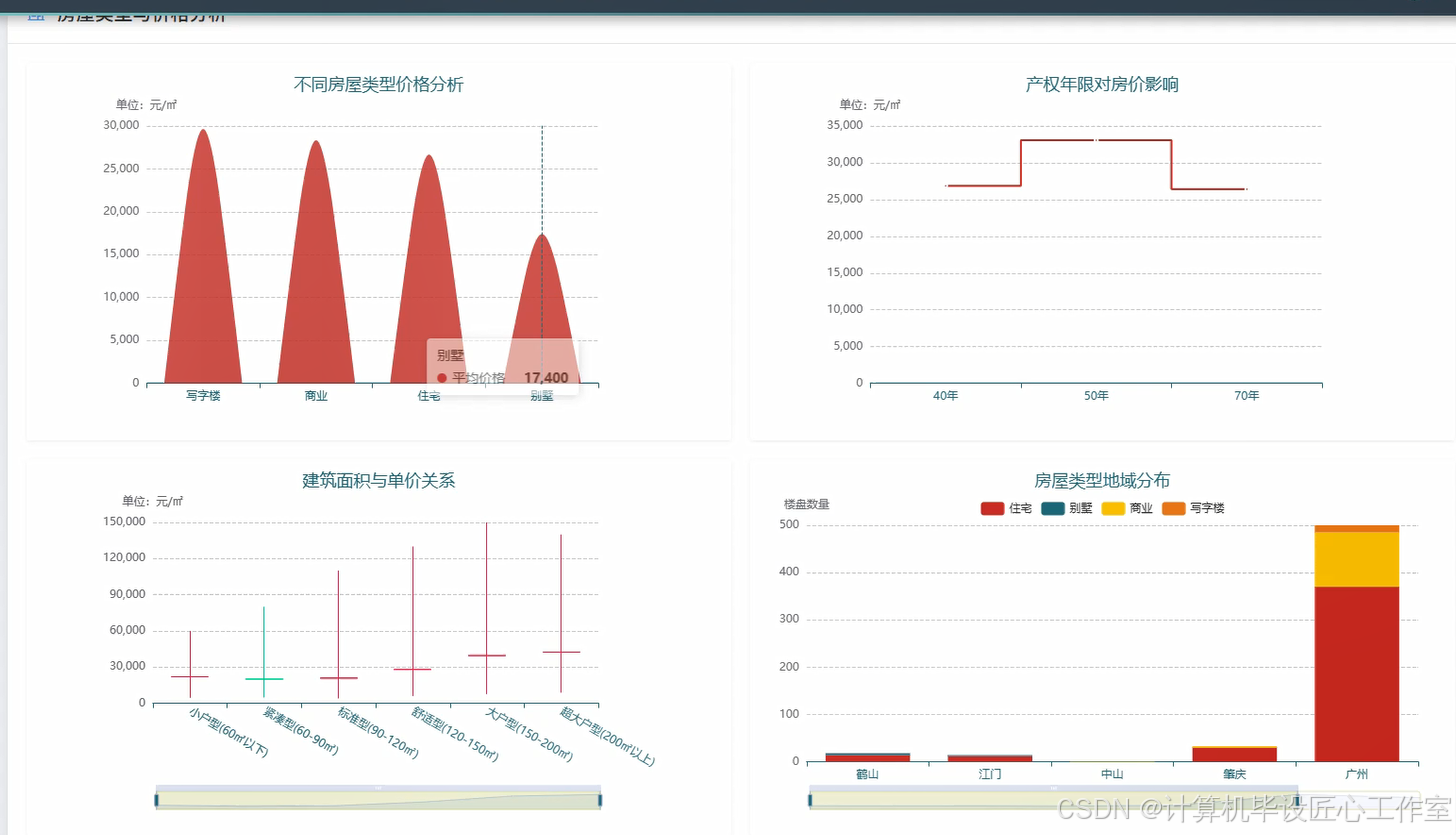Click the 40年 x-axis label
1456x835 pixels.
click(946, 396)
